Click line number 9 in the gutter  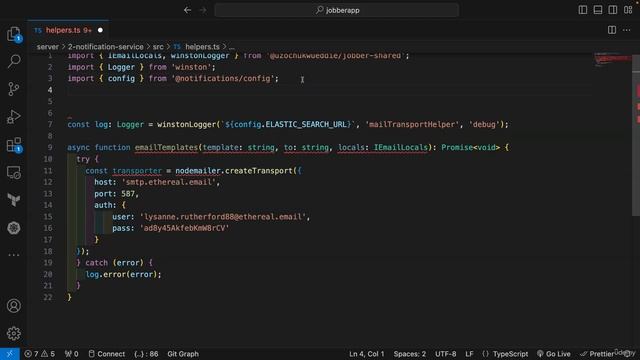(50, 147)
